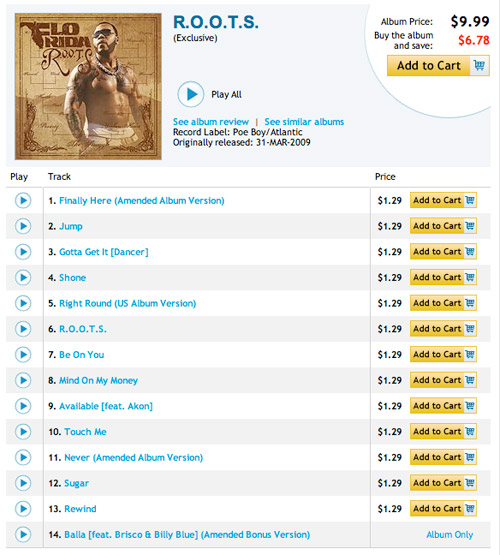Click the R.O.O.T.S. album cover thumbnail
500x555 pixels.
[x=88, y=86]
